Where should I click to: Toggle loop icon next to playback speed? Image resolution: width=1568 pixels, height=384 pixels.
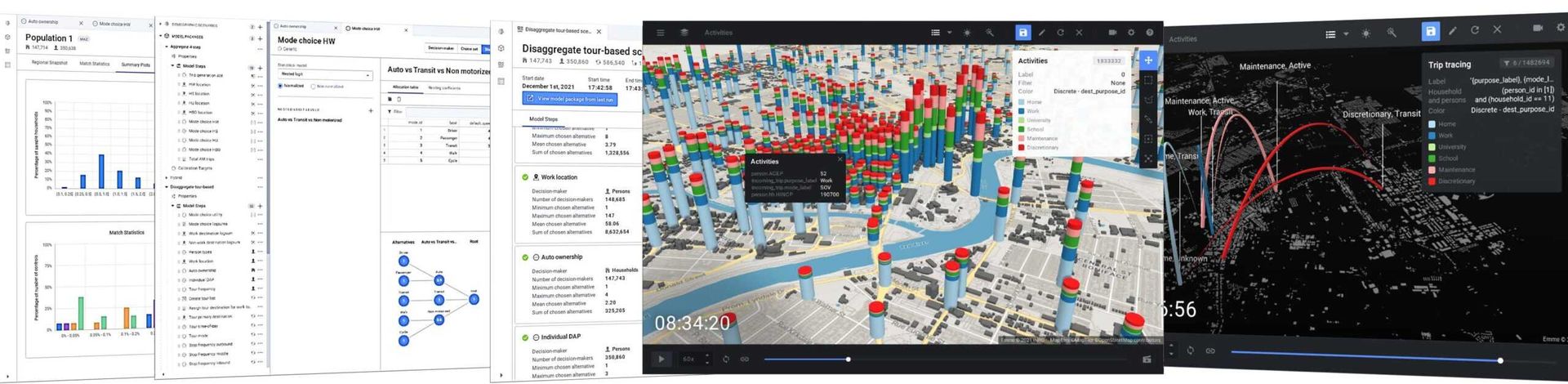pos(726,359)
